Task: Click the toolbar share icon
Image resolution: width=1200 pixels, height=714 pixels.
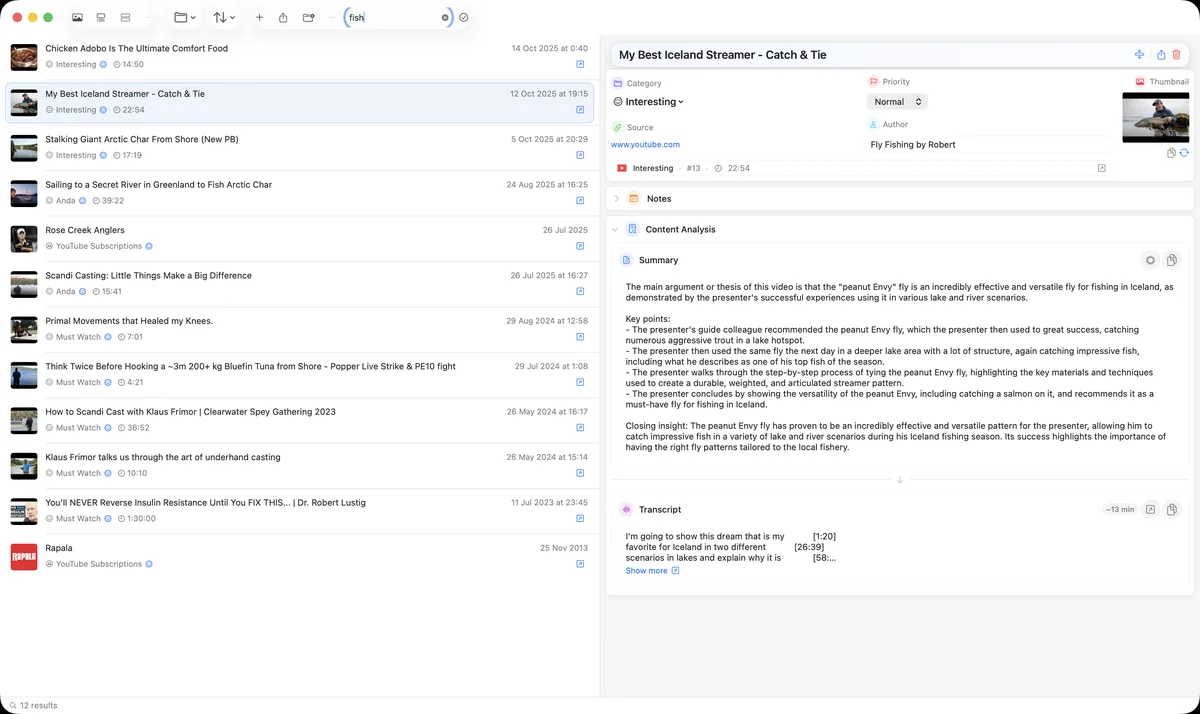Action: coord(283,18)
